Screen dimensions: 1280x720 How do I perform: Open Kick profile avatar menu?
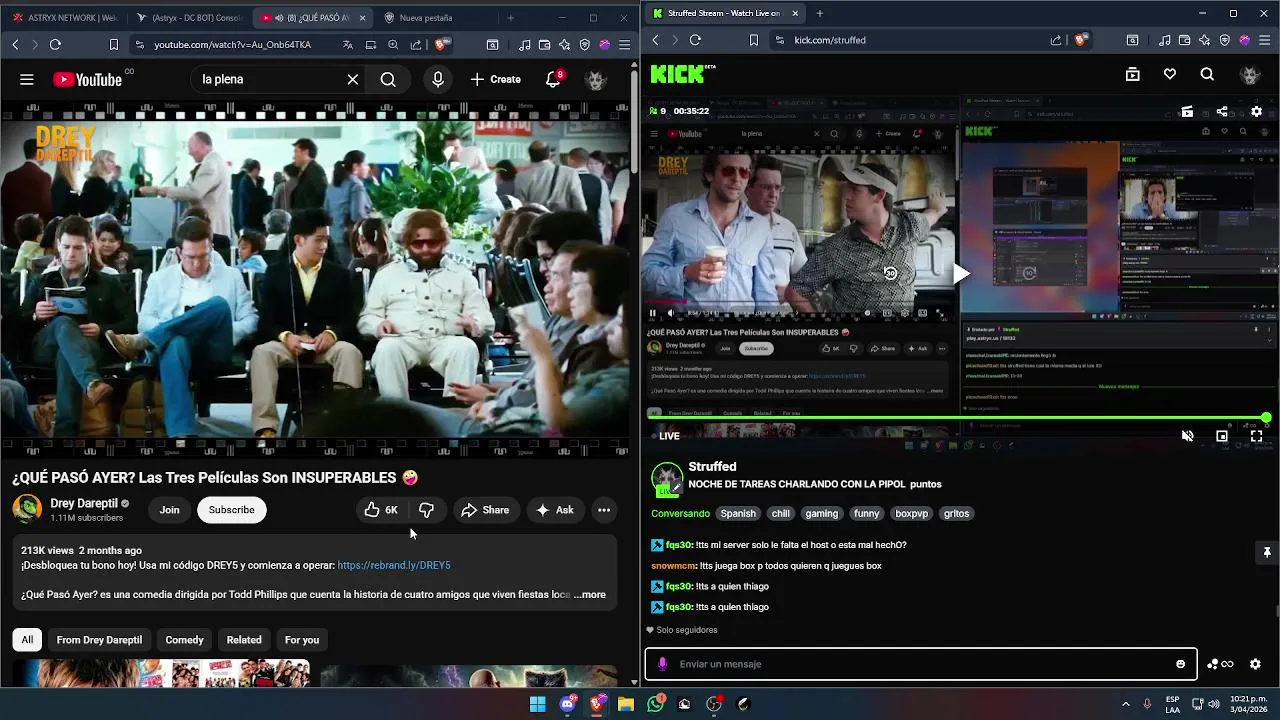pyautogui.click(x=1249, y=74)
